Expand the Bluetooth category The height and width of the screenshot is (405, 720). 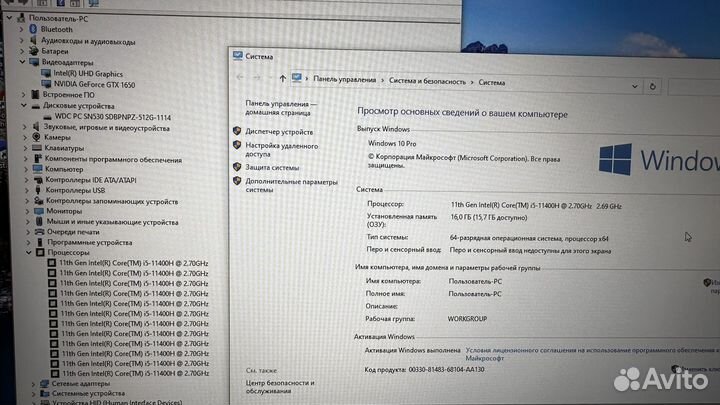(21, 29)
